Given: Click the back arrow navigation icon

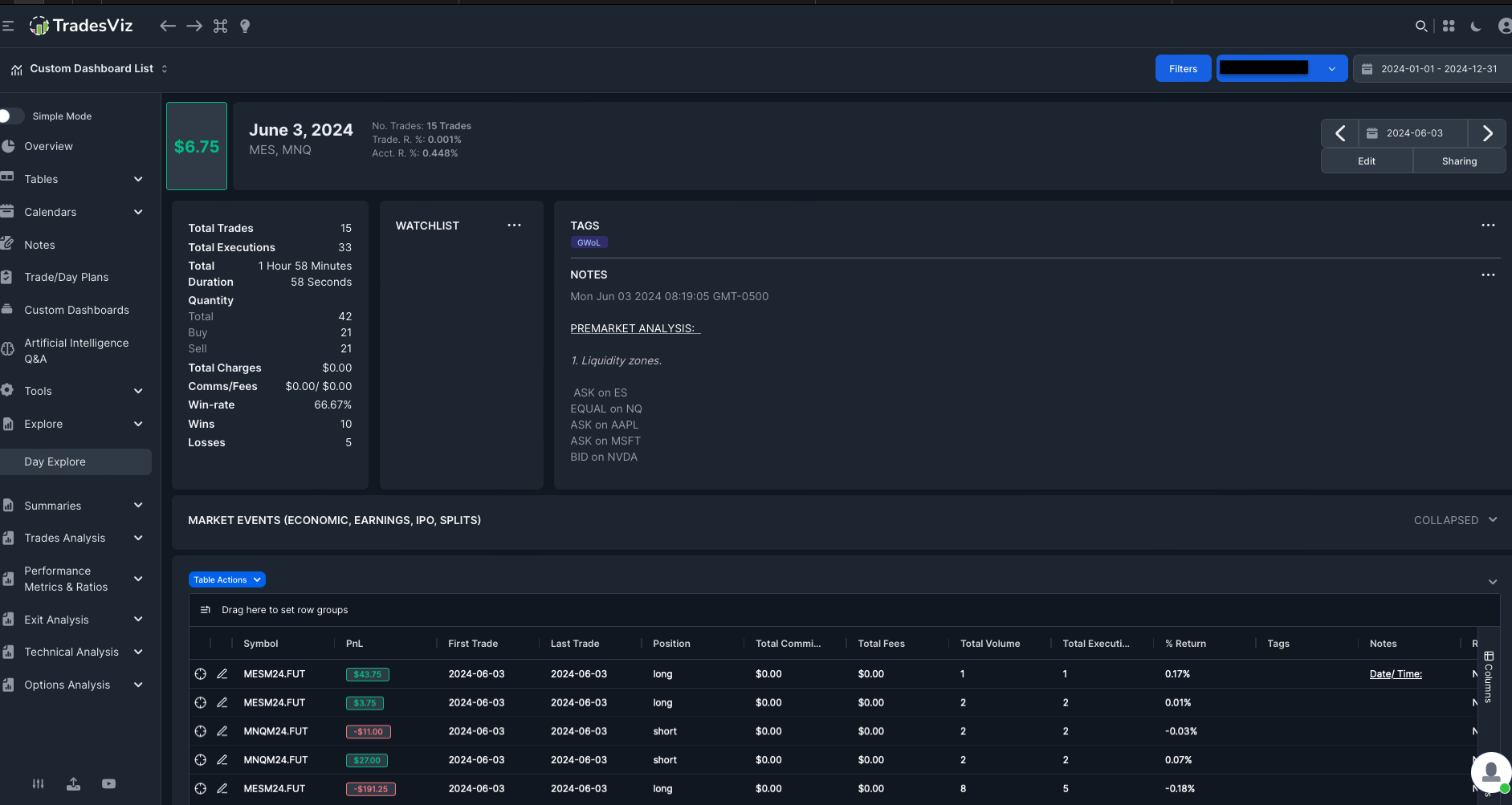Looking at the screenshot, I should 167,26.
